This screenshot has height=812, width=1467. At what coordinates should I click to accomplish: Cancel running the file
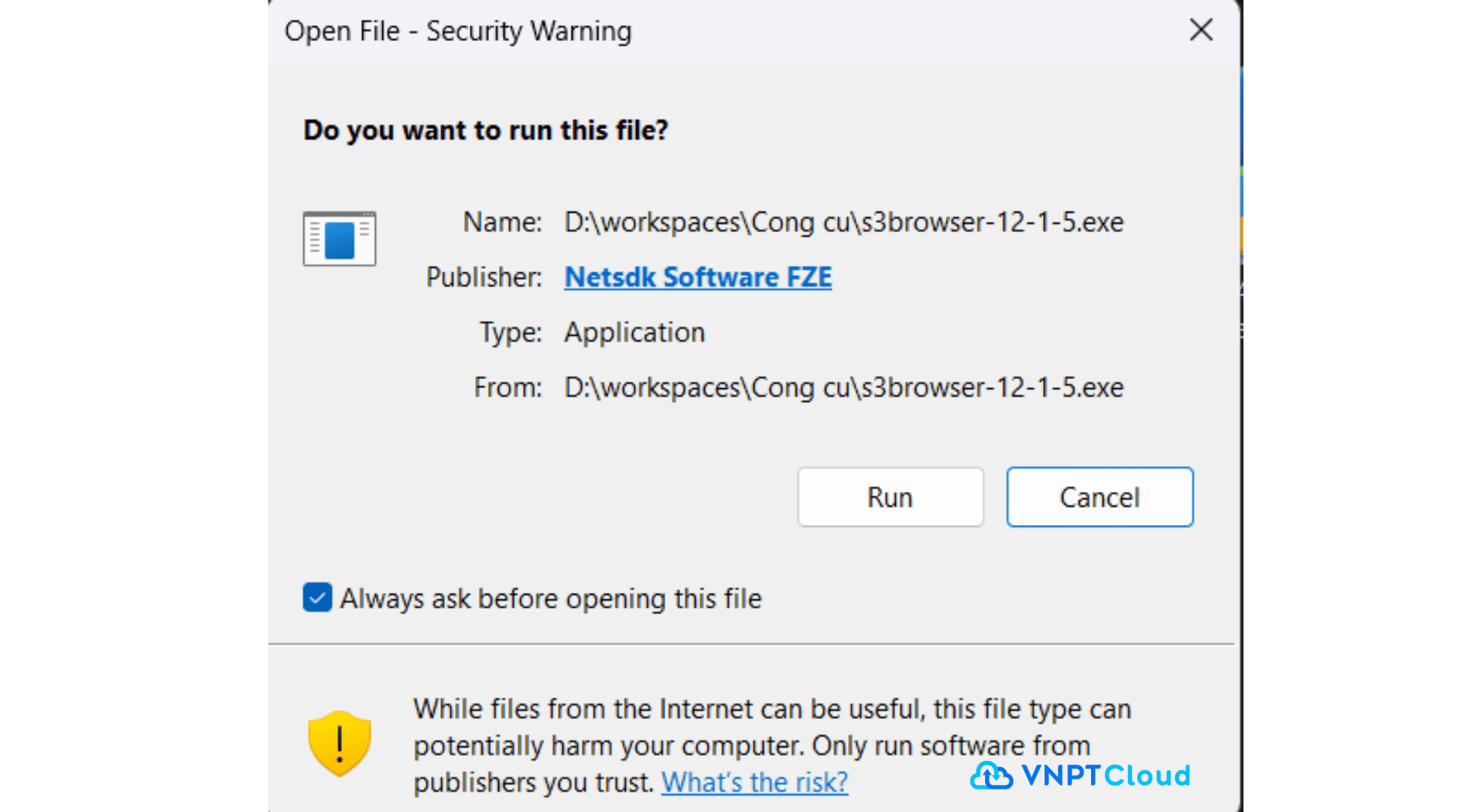(x=1099, y=497)
